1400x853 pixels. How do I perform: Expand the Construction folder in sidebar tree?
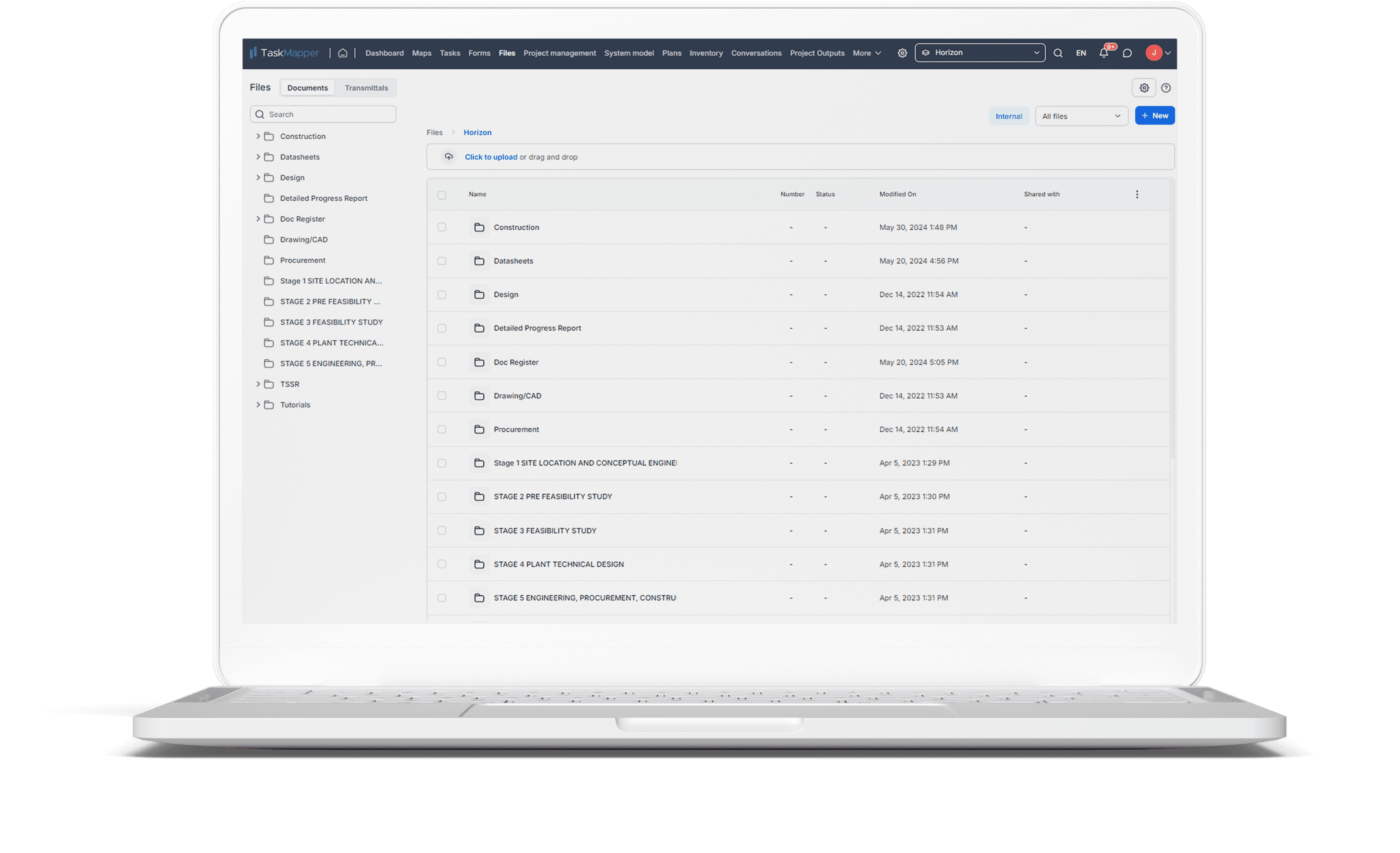point(258,136)
